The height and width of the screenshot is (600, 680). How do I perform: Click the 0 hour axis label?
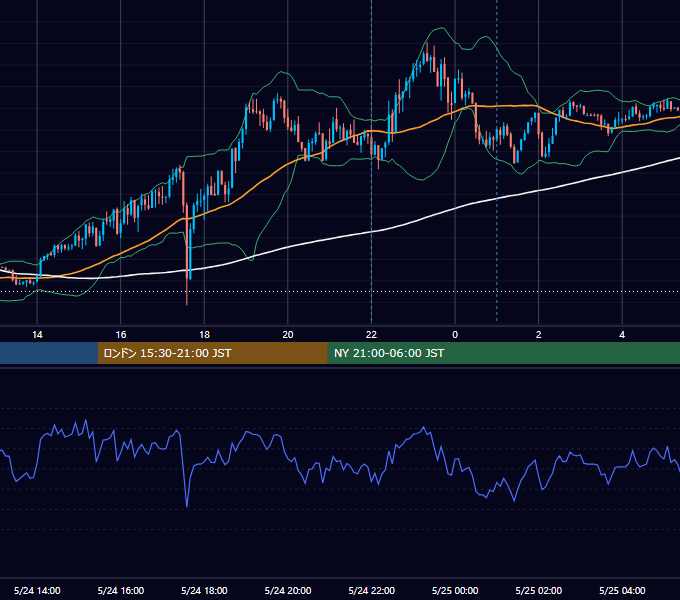[x=455, y=335]
